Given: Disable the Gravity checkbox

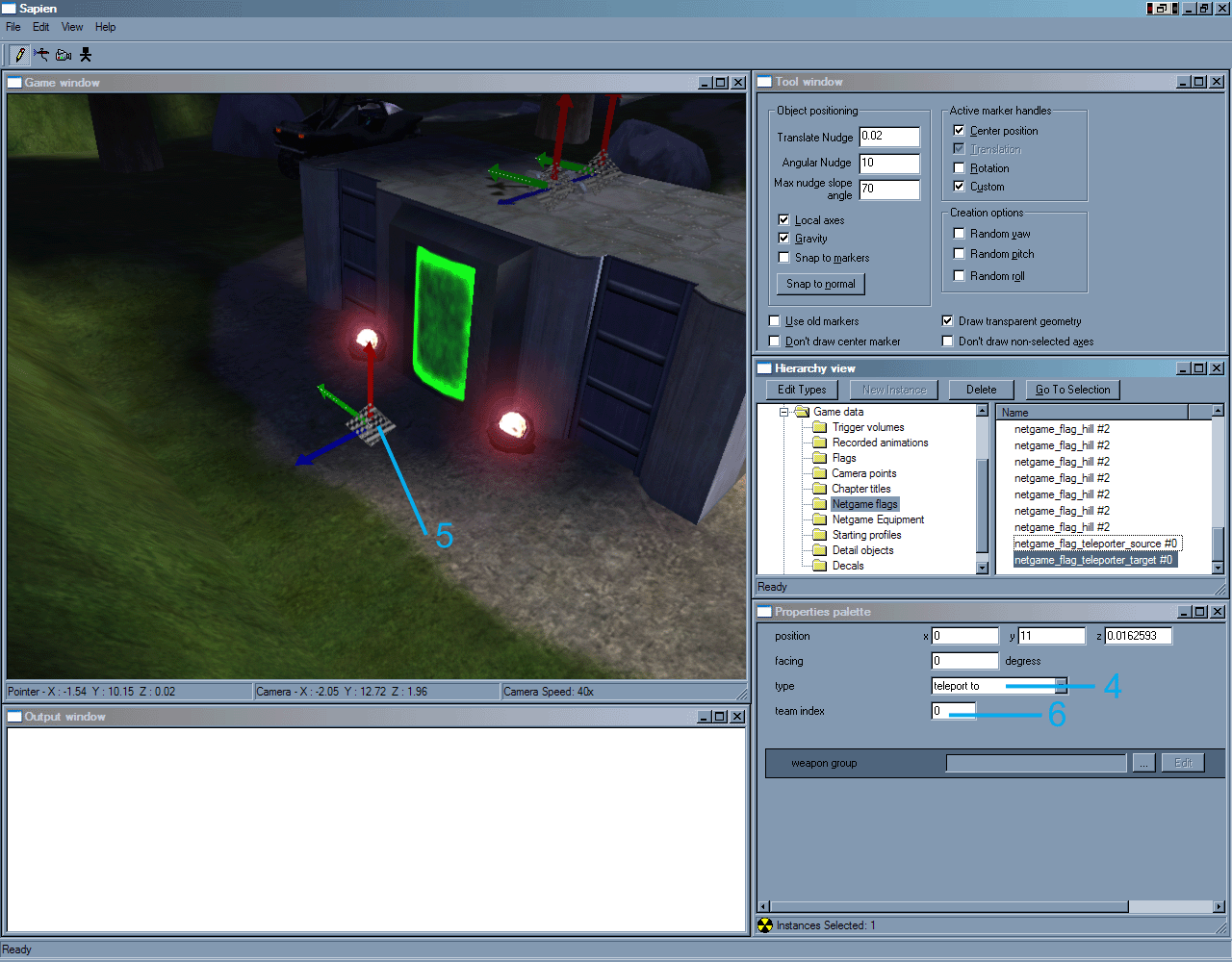Looking at the screenshot, I should (x=783, y=239).
